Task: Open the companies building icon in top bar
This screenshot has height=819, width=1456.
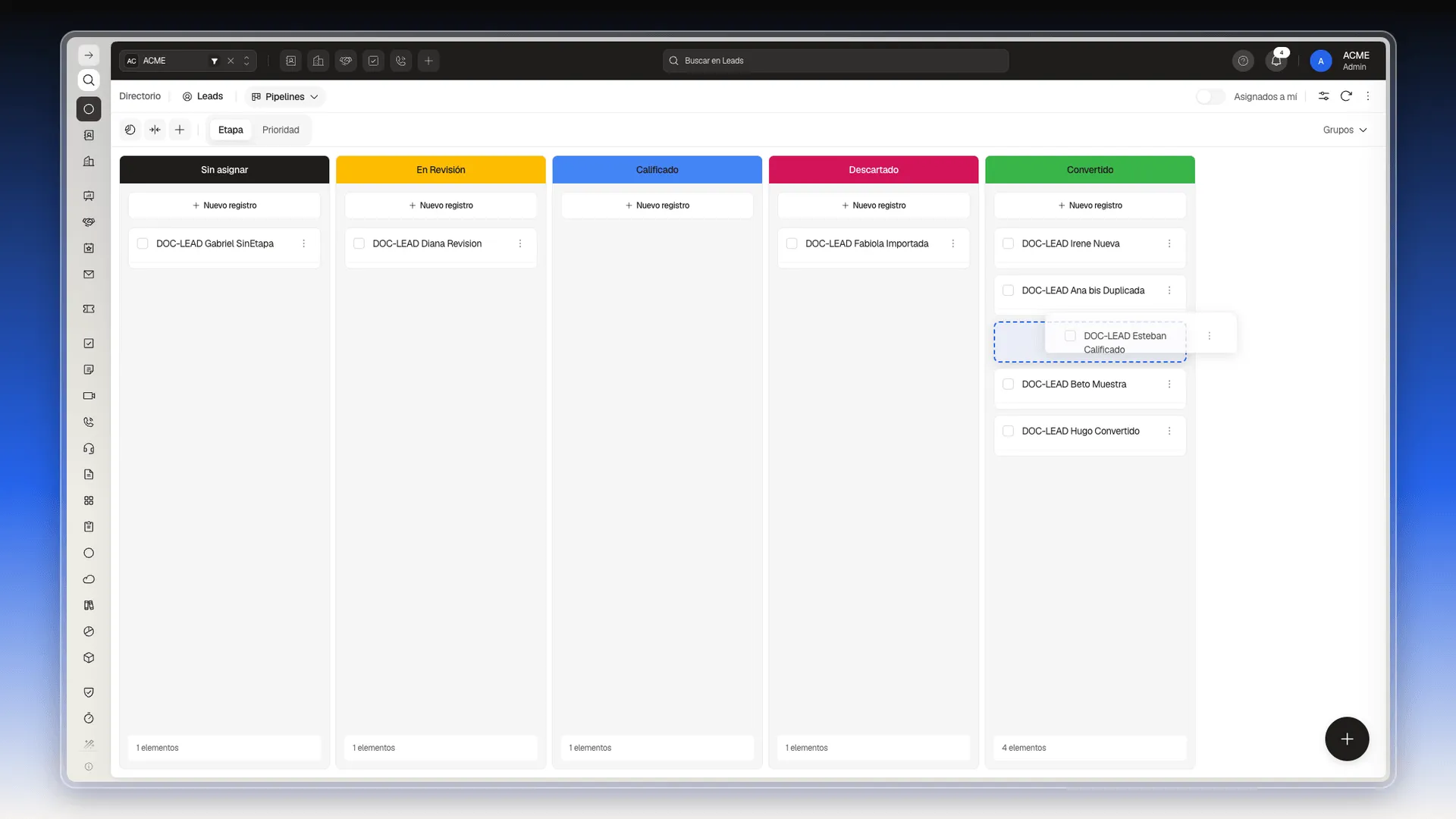Action: 318,61
